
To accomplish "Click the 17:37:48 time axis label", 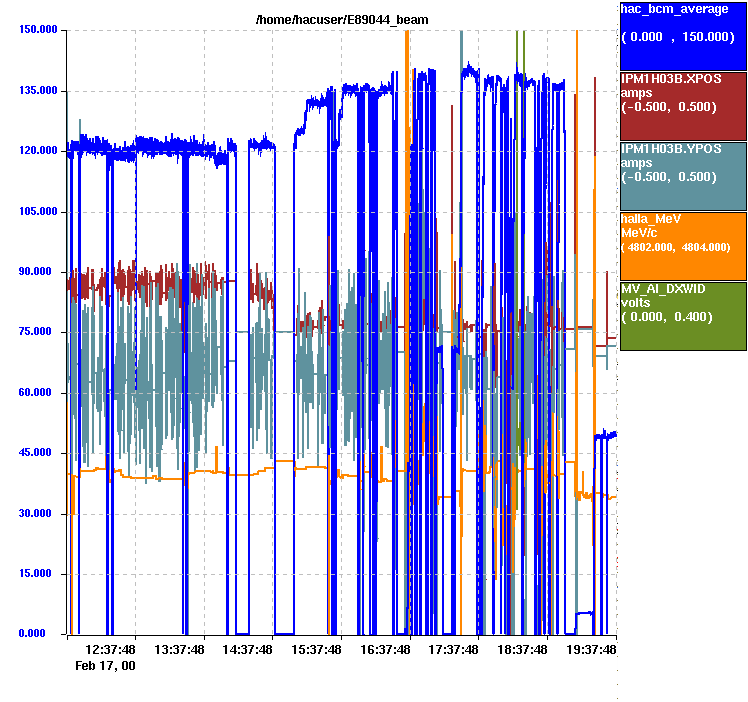I will tap(453, 649).
